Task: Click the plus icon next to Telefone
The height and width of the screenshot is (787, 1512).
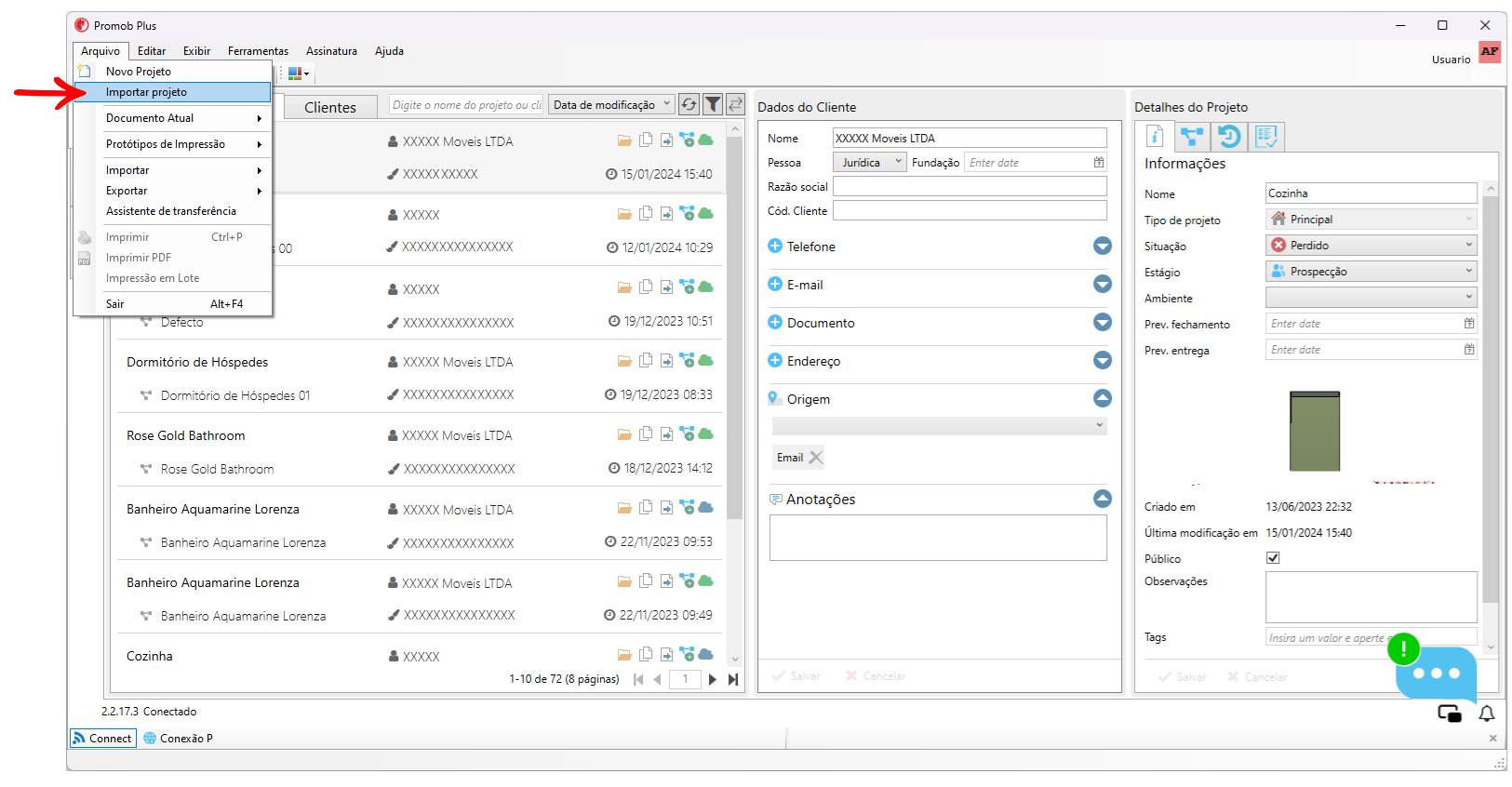Action: [x=775, y=247]
